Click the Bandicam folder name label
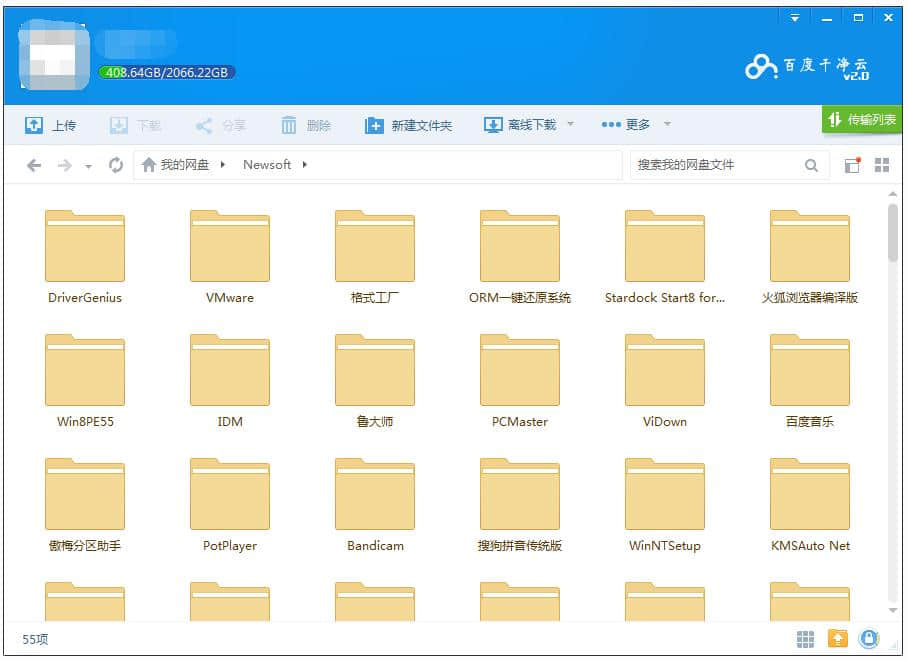908x660 pixels. pos(375,546)
